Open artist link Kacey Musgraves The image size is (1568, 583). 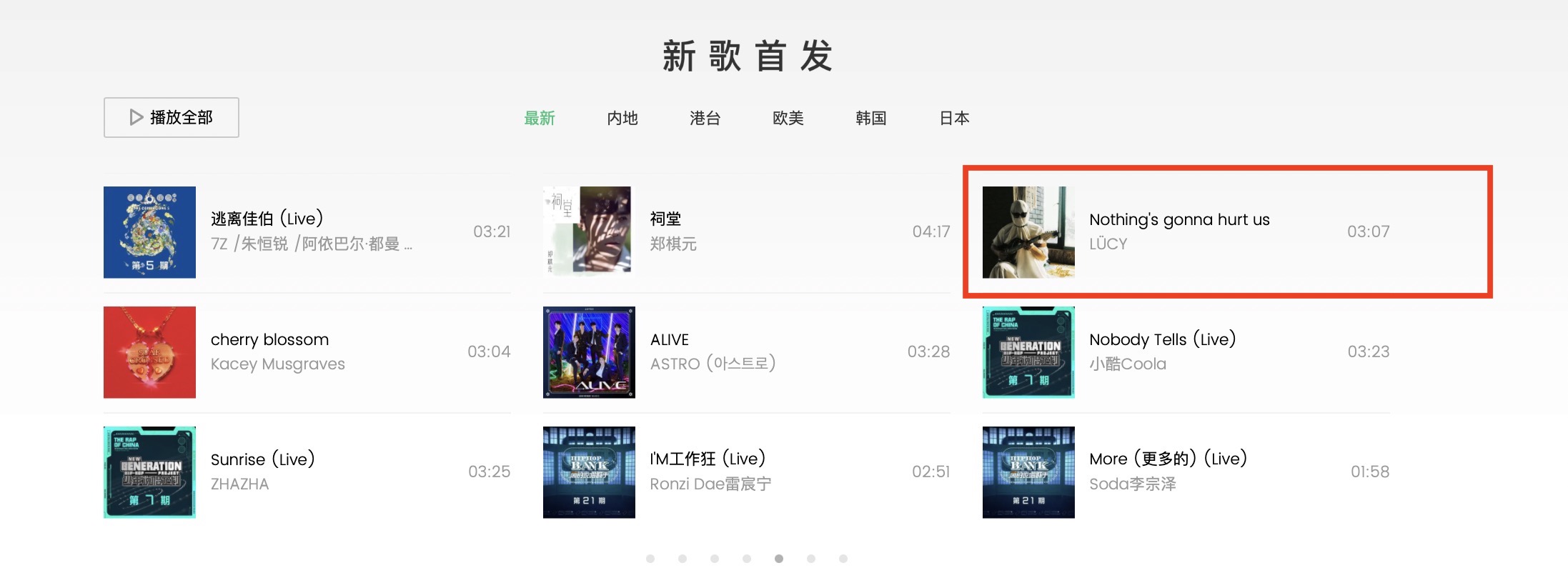tap(278, 364)
